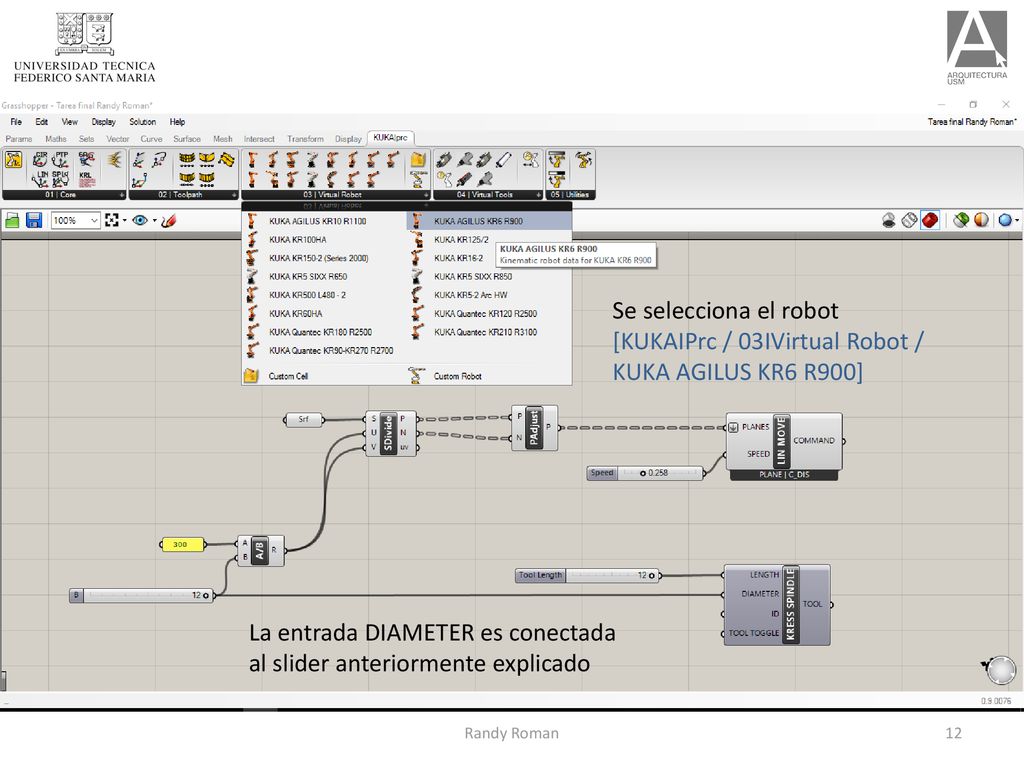Click the Arquitectura USM logo
The image size is (1024, 768).
pos(977,48)
